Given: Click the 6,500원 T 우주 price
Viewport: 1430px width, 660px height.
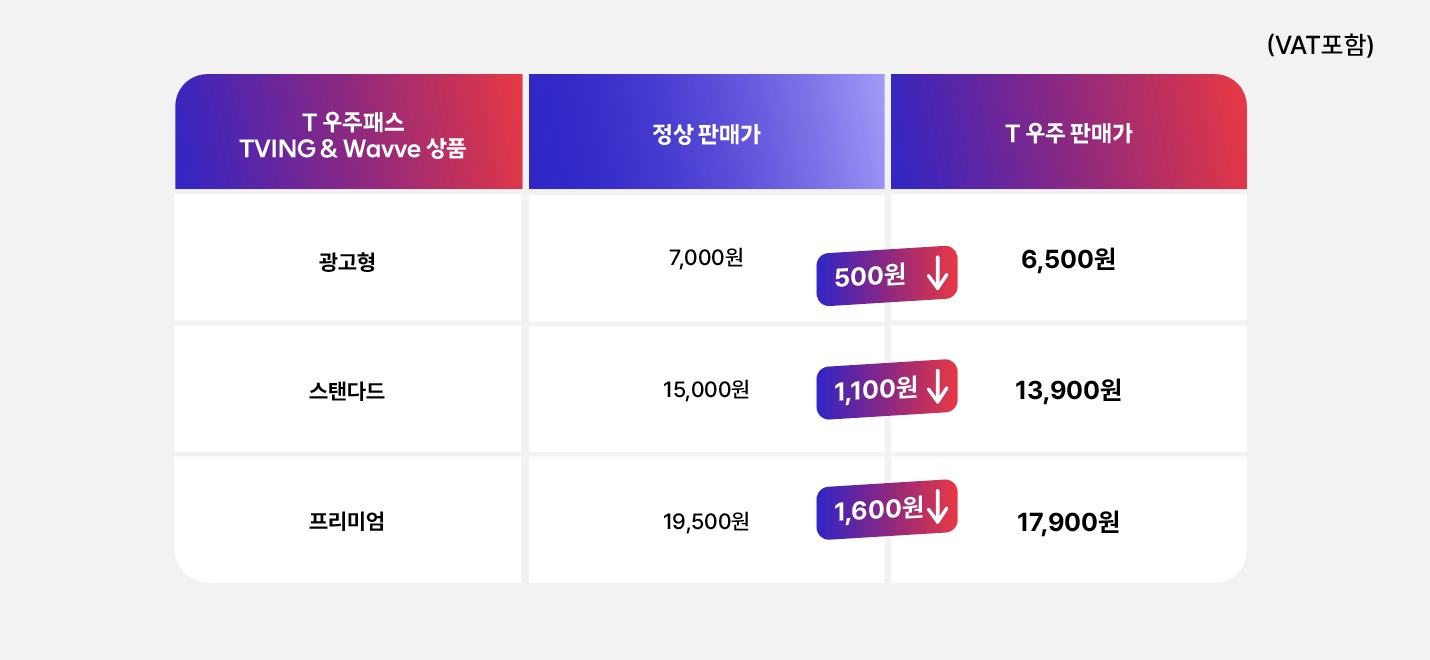Looking at the screenshot, I should [1068, 260].
